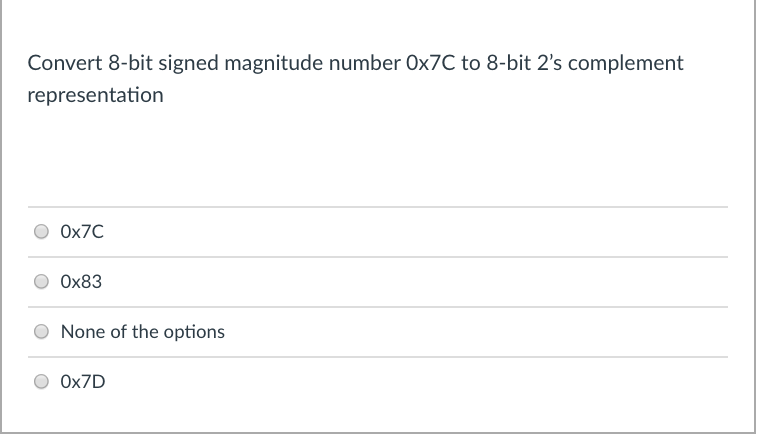Click the 0x83 answer label text

coord(81,282)
